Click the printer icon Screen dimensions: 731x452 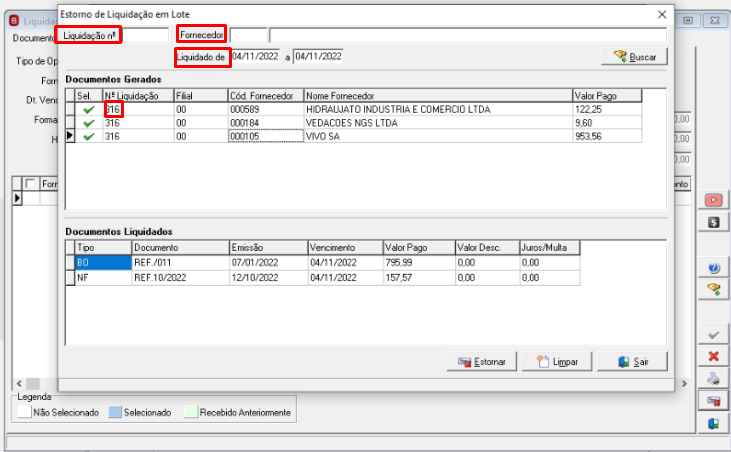[x=713, y=378]
